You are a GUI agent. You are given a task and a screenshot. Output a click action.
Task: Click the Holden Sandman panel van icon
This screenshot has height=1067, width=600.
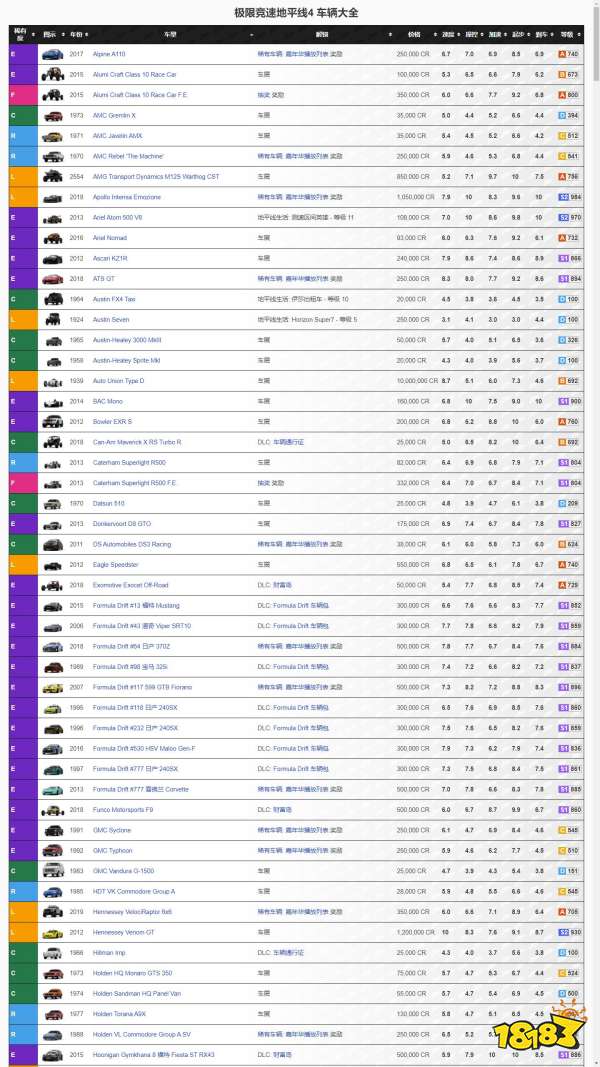(52, 994)
